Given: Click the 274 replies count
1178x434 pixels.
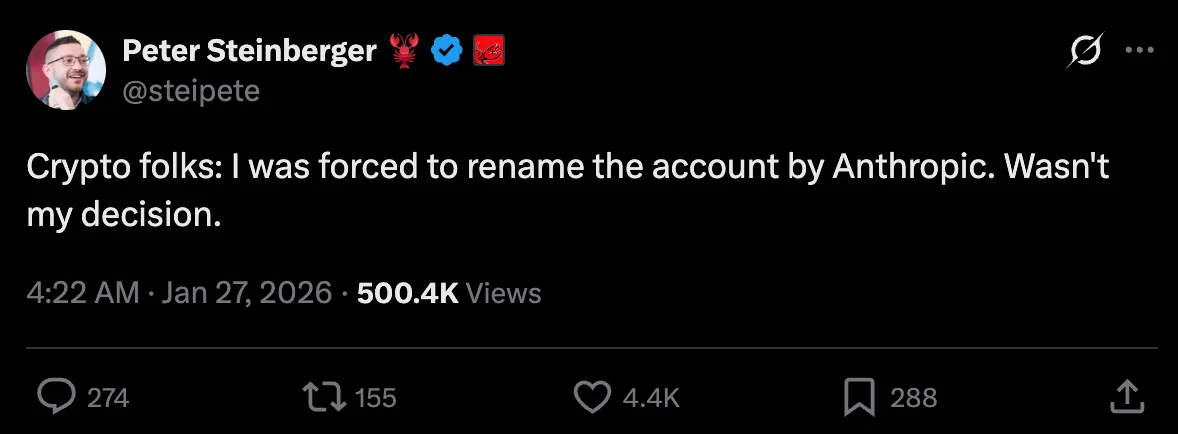Looking at the screenshot, I should (x=108, y=398).
